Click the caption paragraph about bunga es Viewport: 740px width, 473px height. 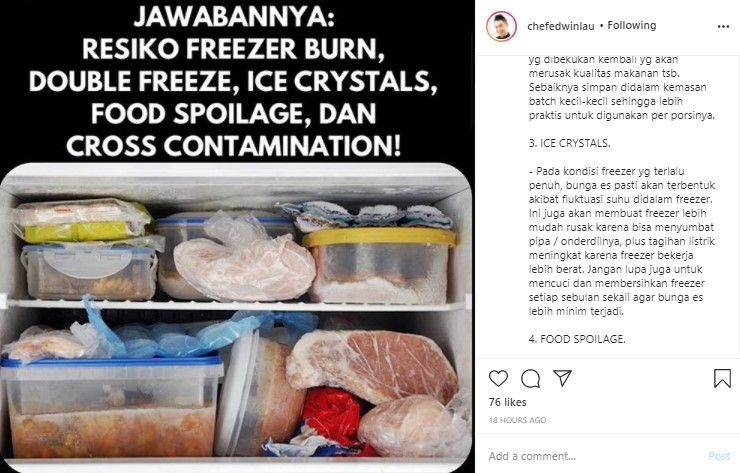click(x=622, y=241)
